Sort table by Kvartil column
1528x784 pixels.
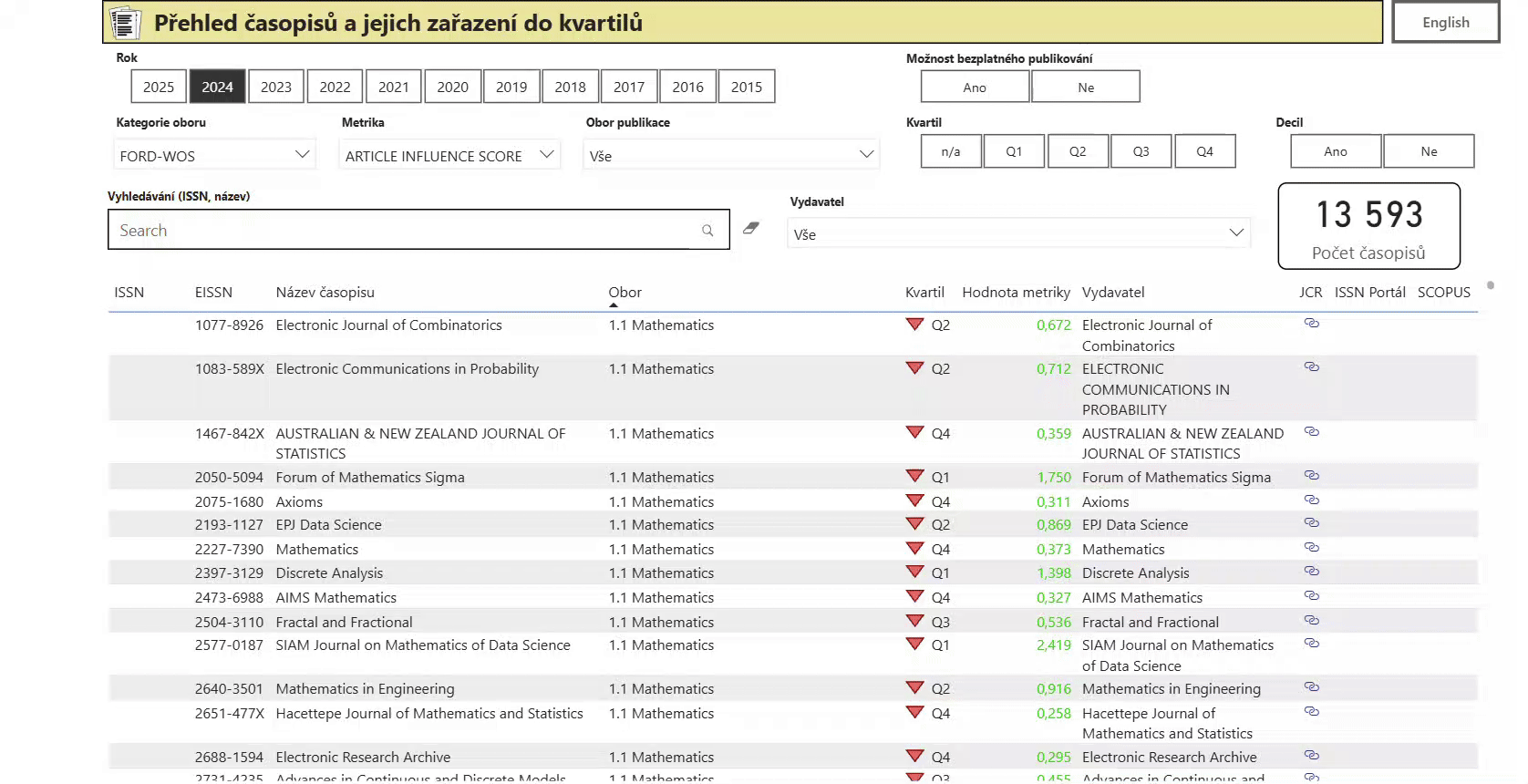click(924, 292)
